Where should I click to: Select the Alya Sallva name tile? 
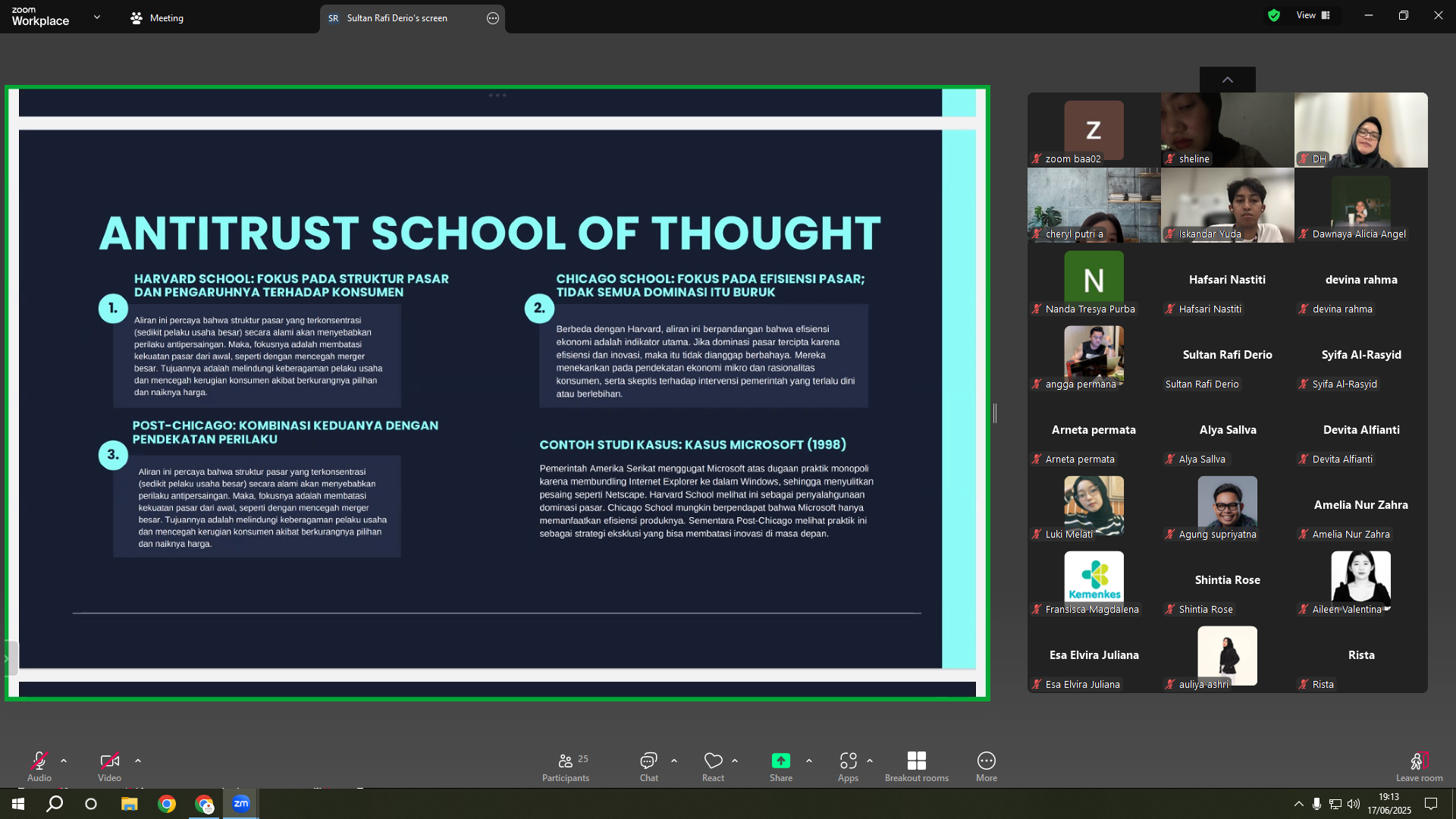(x=1228, y=430)
